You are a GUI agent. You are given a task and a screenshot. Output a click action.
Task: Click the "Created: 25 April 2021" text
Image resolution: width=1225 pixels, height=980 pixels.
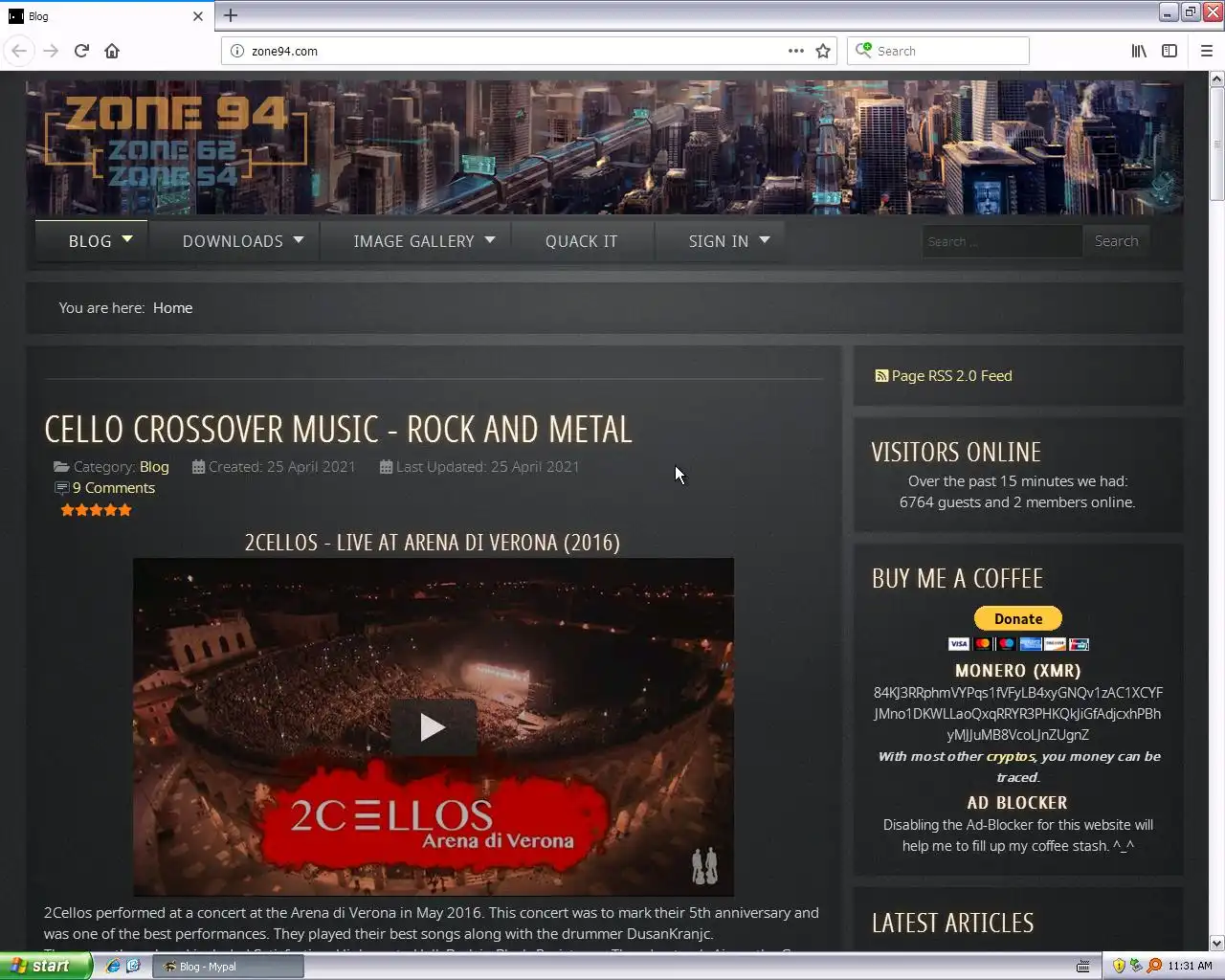pos(282,467)
